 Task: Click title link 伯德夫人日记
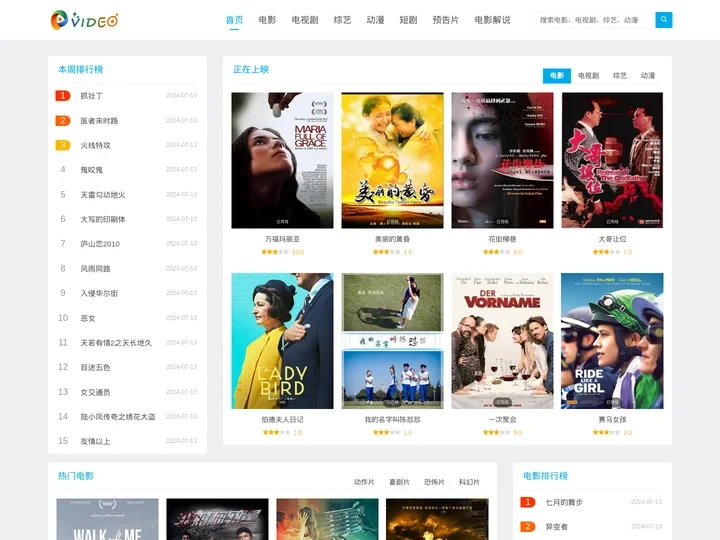(x=282, y=420)
